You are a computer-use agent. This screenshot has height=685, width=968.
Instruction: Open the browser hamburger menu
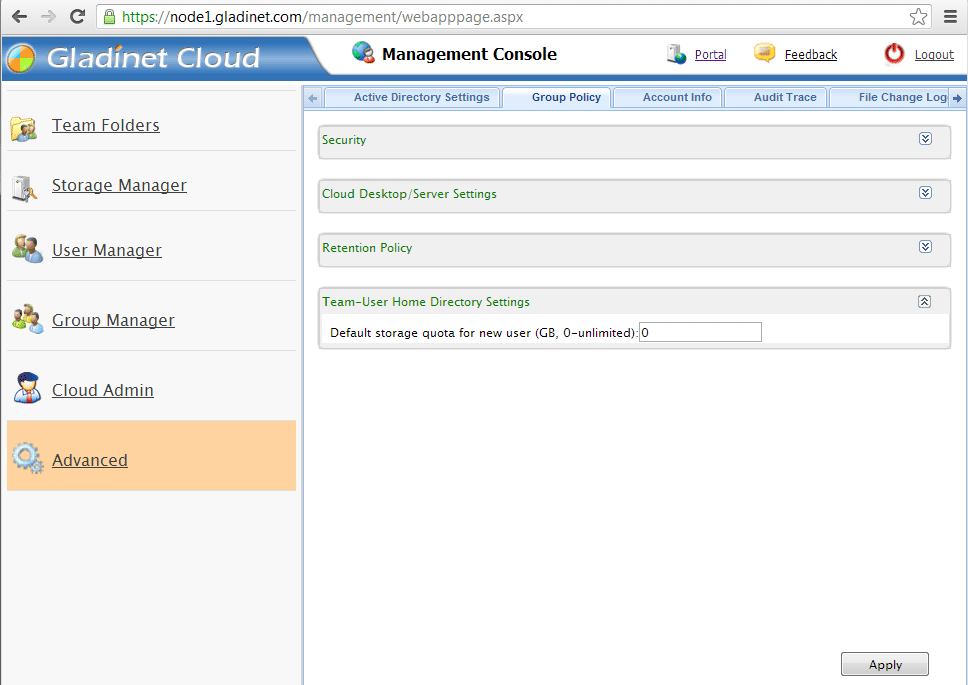(951, 17)
